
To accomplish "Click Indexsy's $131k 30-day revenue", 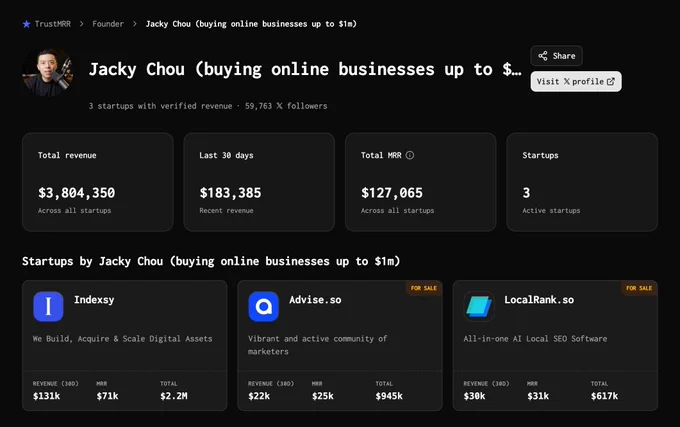I will [46, 396].
